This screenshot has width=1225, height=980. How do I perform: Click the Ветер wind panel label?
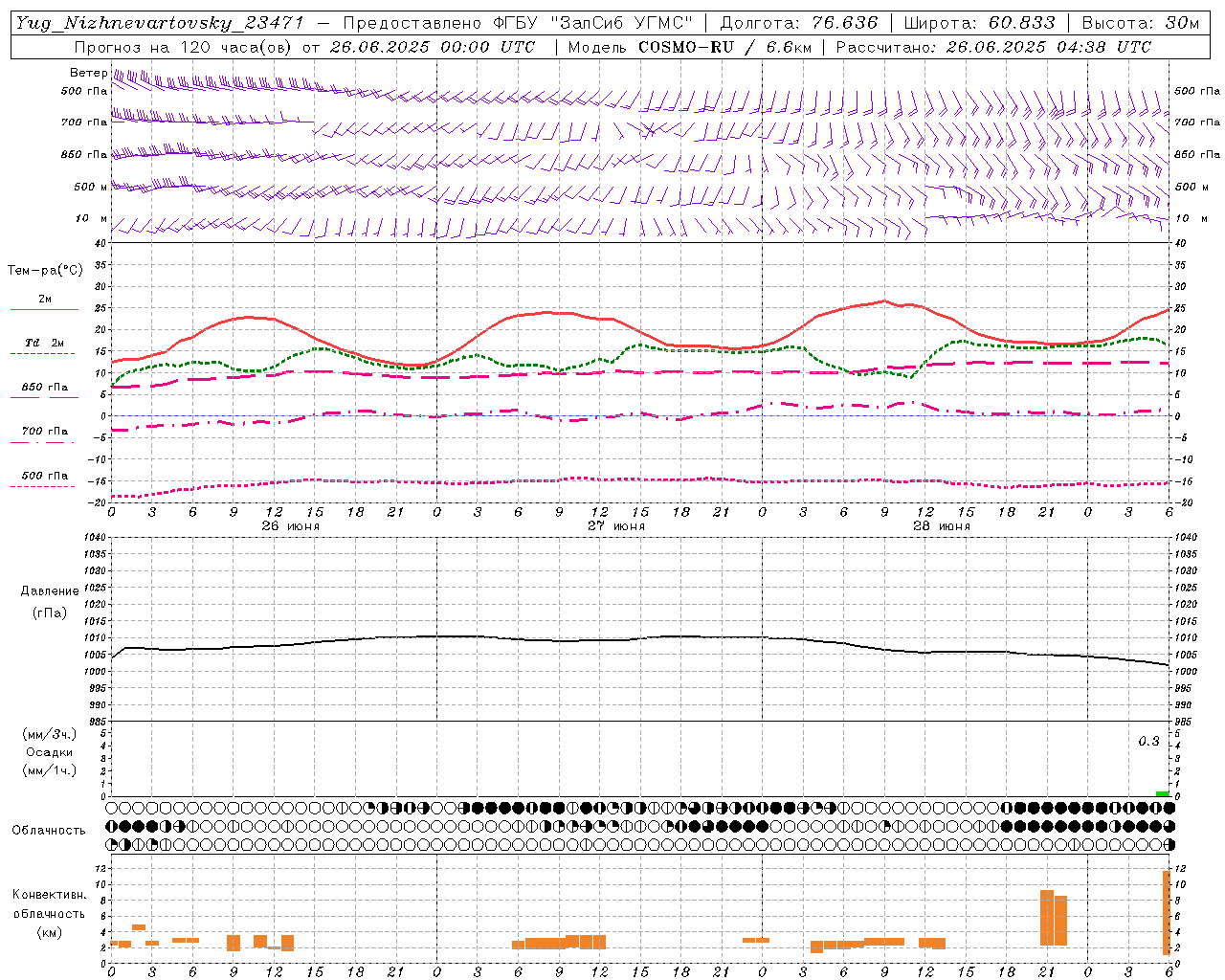coord(88,73)
